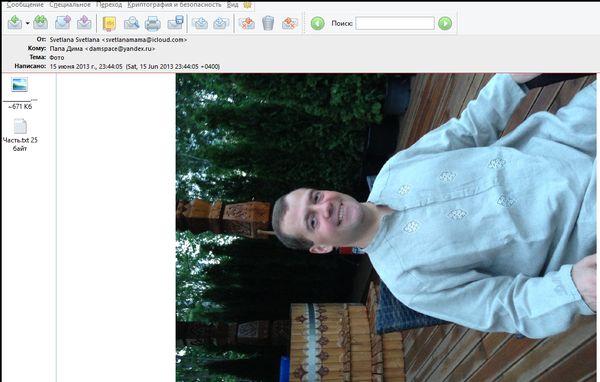Viewport: 600px width, 382px height.
Task: Open the Специальное menu
Action: 70,5
